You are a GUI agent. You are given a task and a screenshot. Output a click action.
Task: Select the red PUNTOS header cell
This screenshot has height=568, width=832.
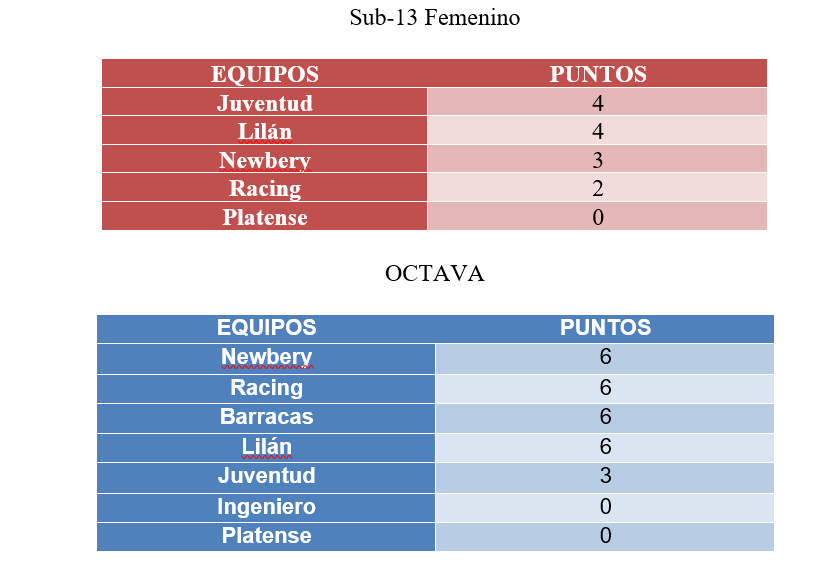coord(597,73)
